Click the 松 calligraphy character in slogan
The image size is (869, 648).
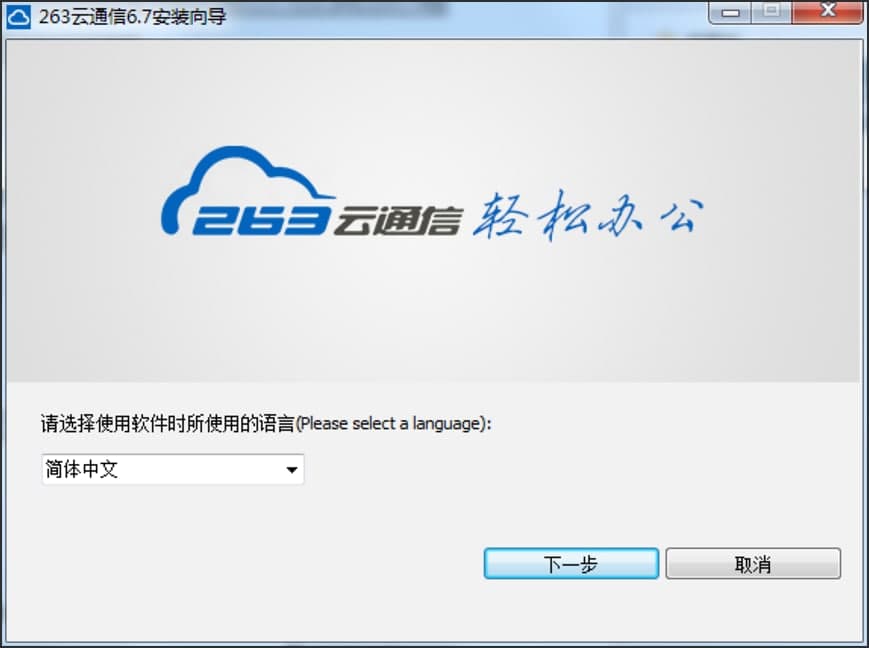pos(564,215)
